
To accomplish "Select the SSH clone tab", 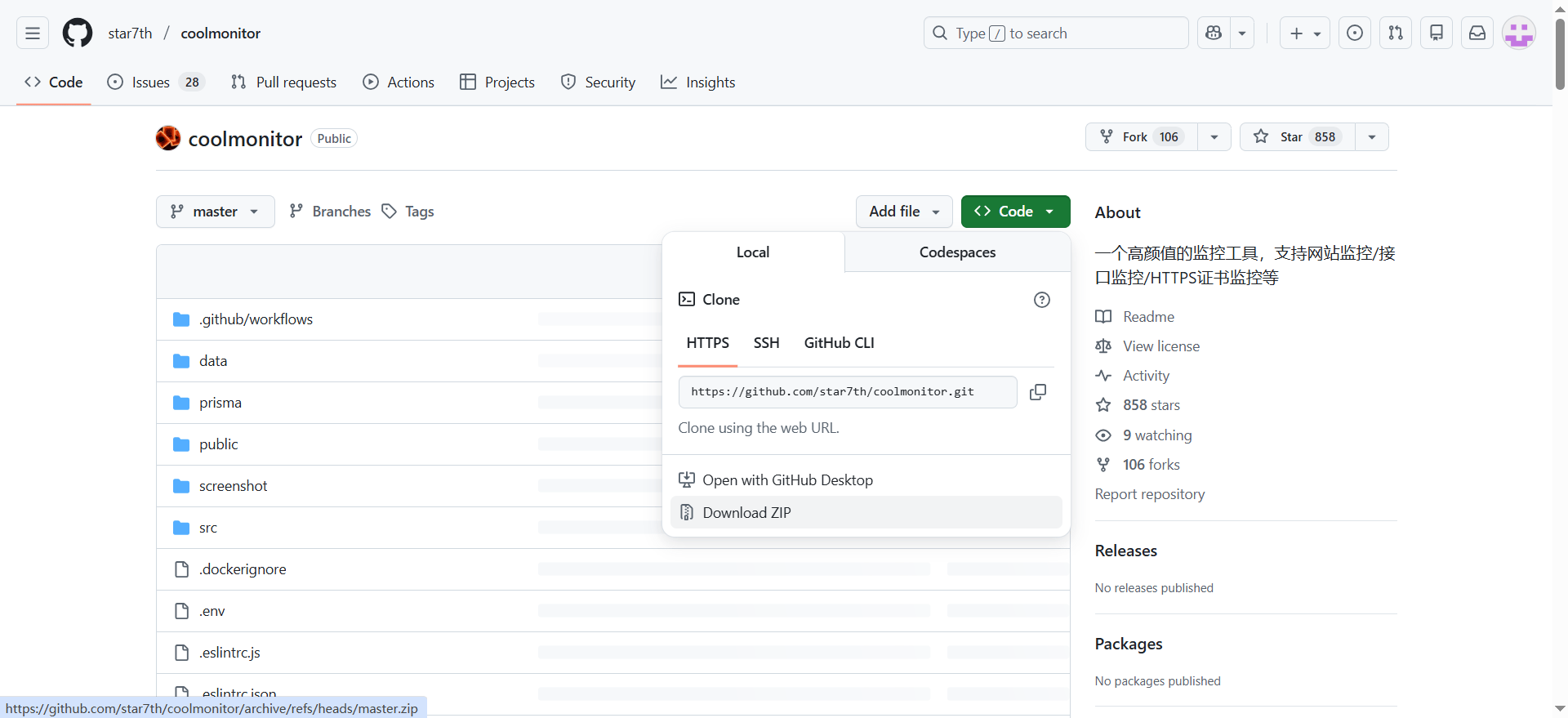I will [x=766, y=343].
